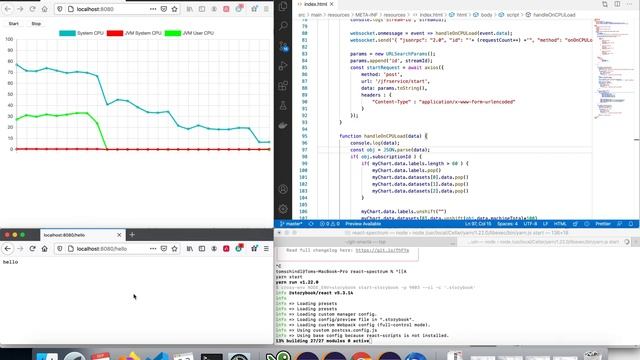This screenshot has height=360, width=640.
Task: Click the script breadcrumb item
Action: (x=509, y=15)
